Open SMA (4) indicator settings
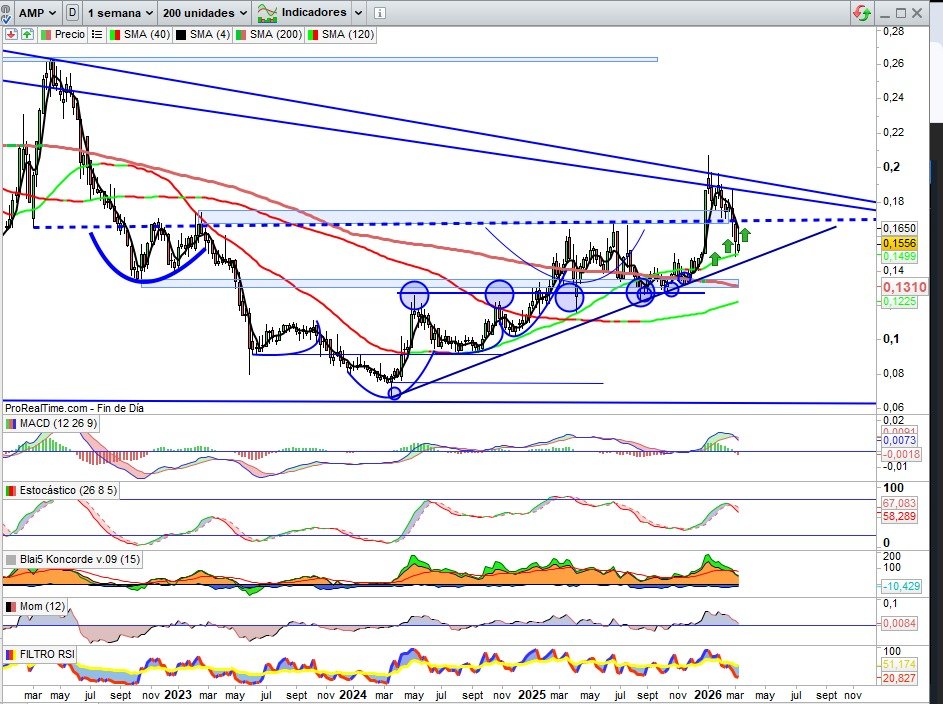The width and height of the screenshot is (943, 704). tap(203, 34)
